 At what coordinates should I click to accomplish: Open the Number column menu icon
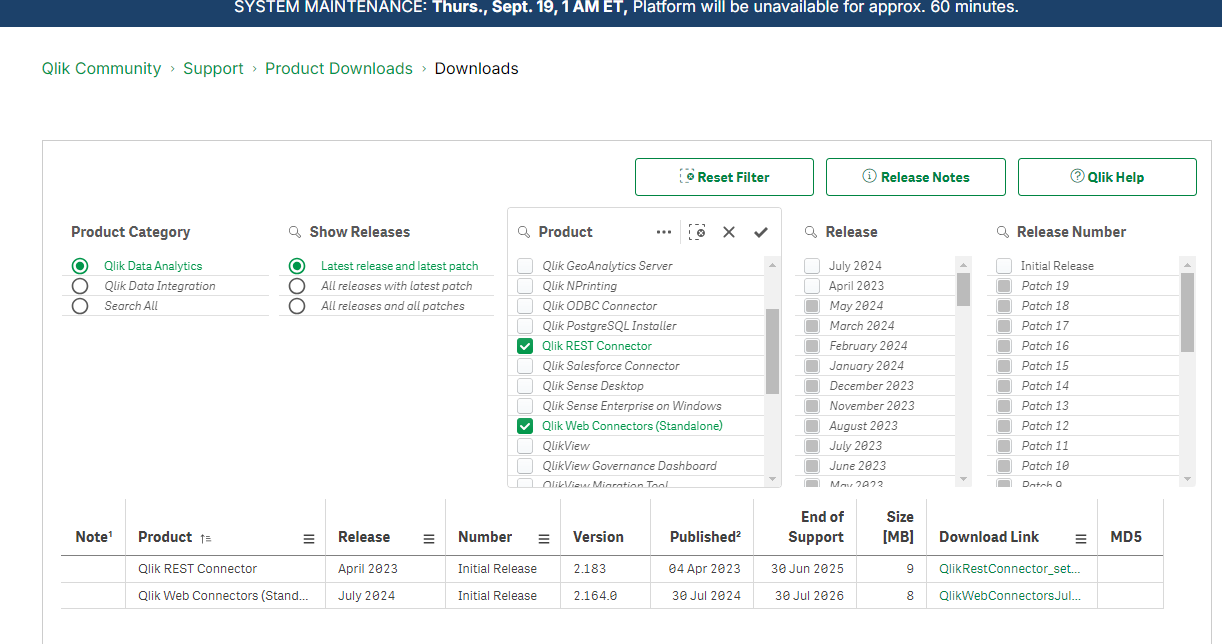(544, 539)
